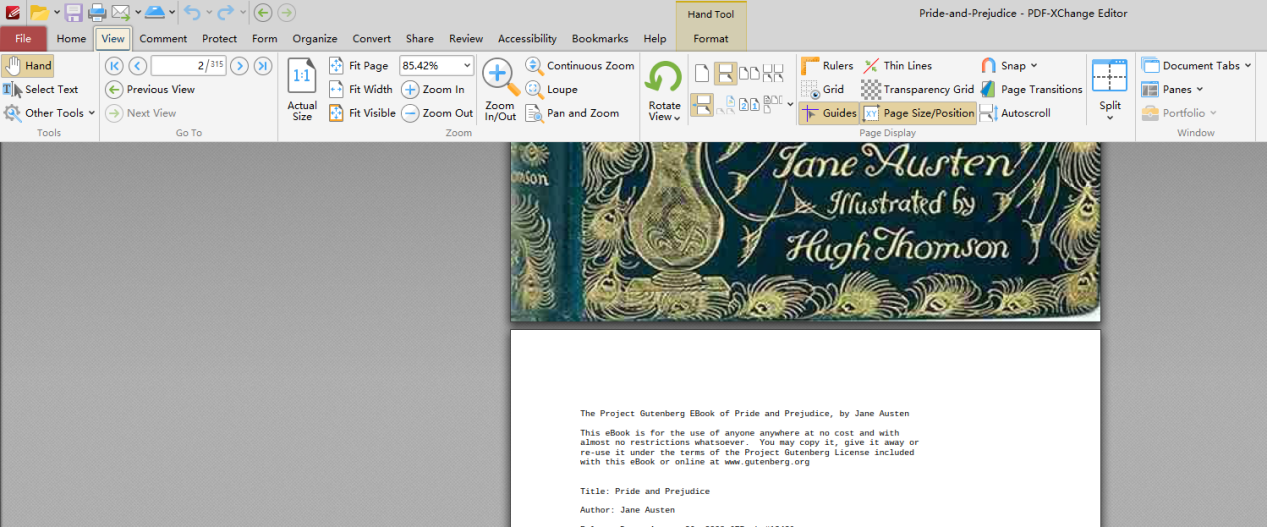Click the Open folder icon
This screenshot has height=527, width=1267.
click(39, 13)
